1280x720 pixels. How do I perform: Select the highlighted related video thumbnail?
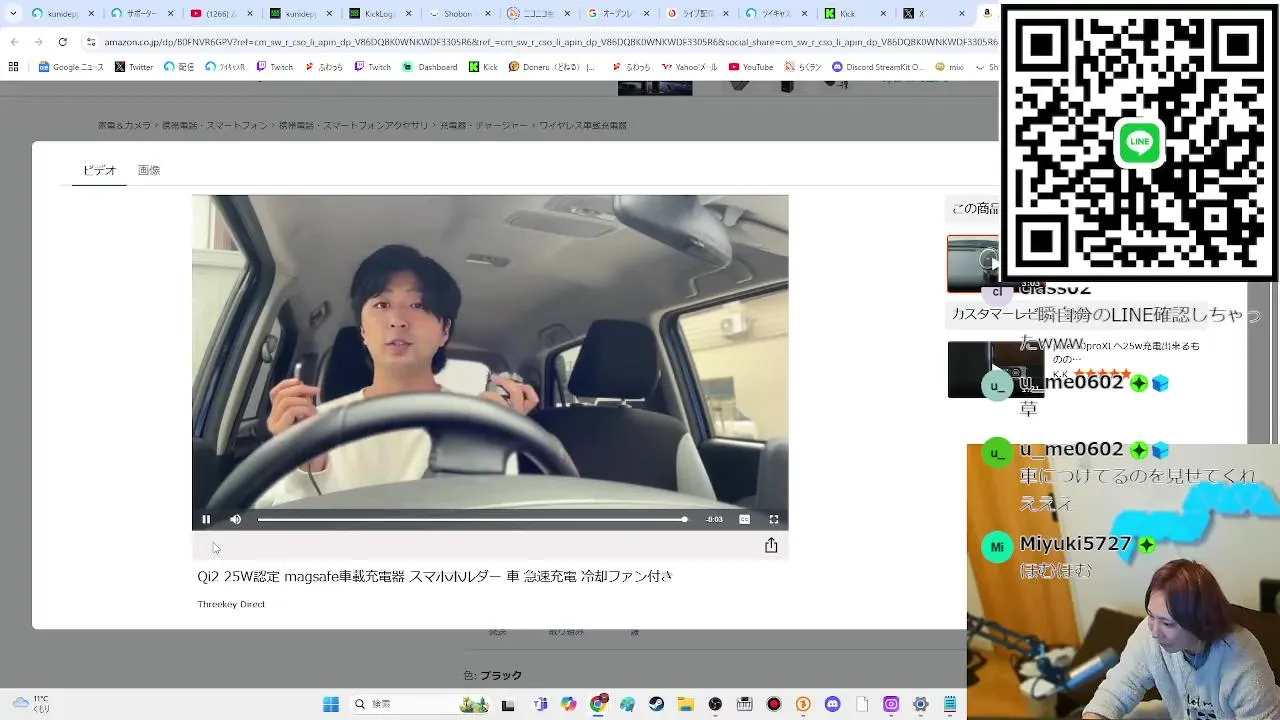pos(973,264)
